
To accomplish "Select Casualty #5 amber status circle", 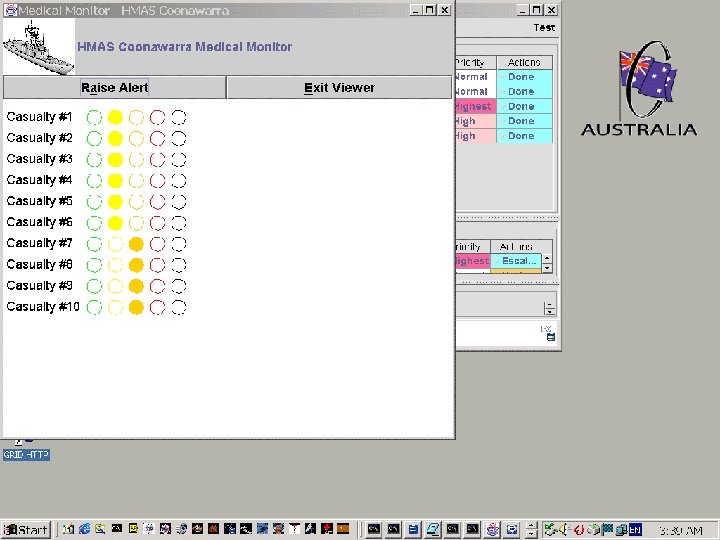I will click(x=136, y=202).
